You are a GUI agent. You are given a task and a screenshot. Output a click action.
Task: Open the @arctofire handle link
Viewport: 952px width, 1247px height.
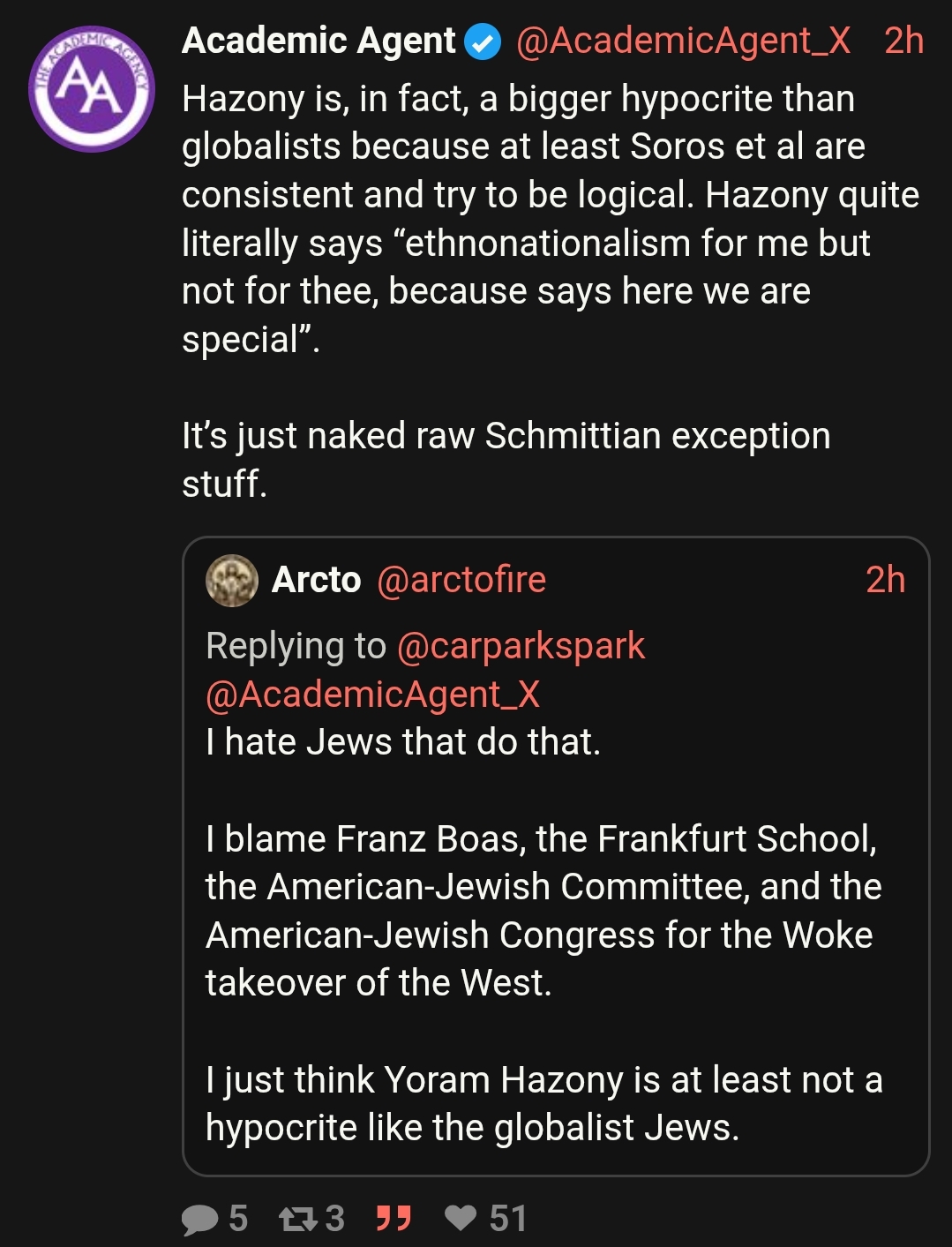pyautogui.click(x=461, y=580)
